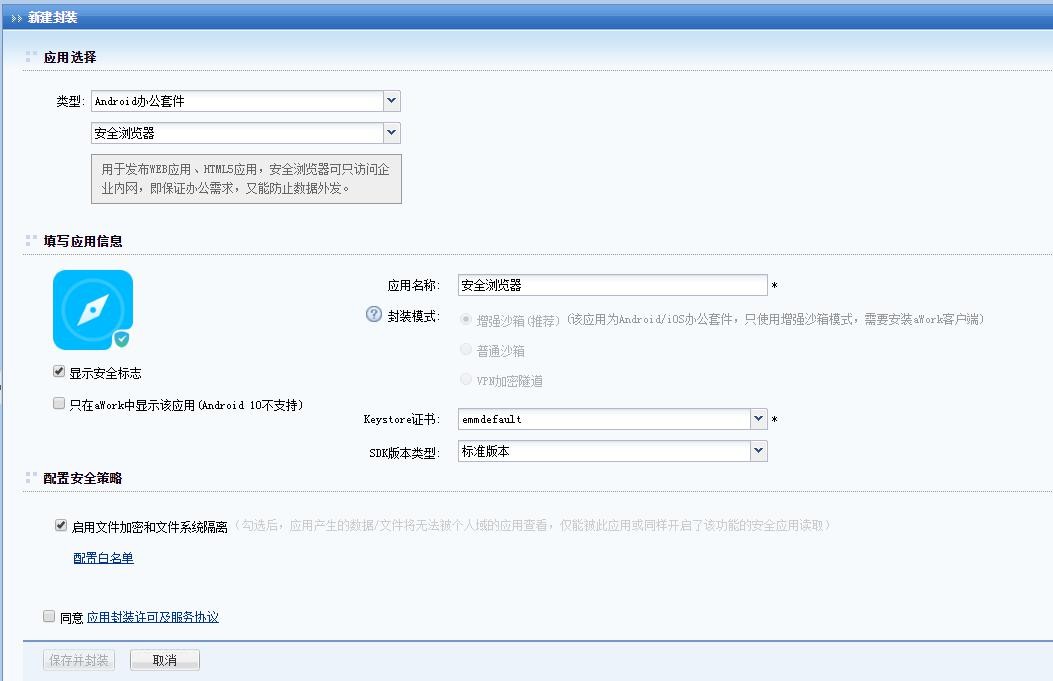Uncheck 启用文件加密和文件系统隔离 checkbox
Screen dimensions: 1053x681
click(x=61, y=525)
